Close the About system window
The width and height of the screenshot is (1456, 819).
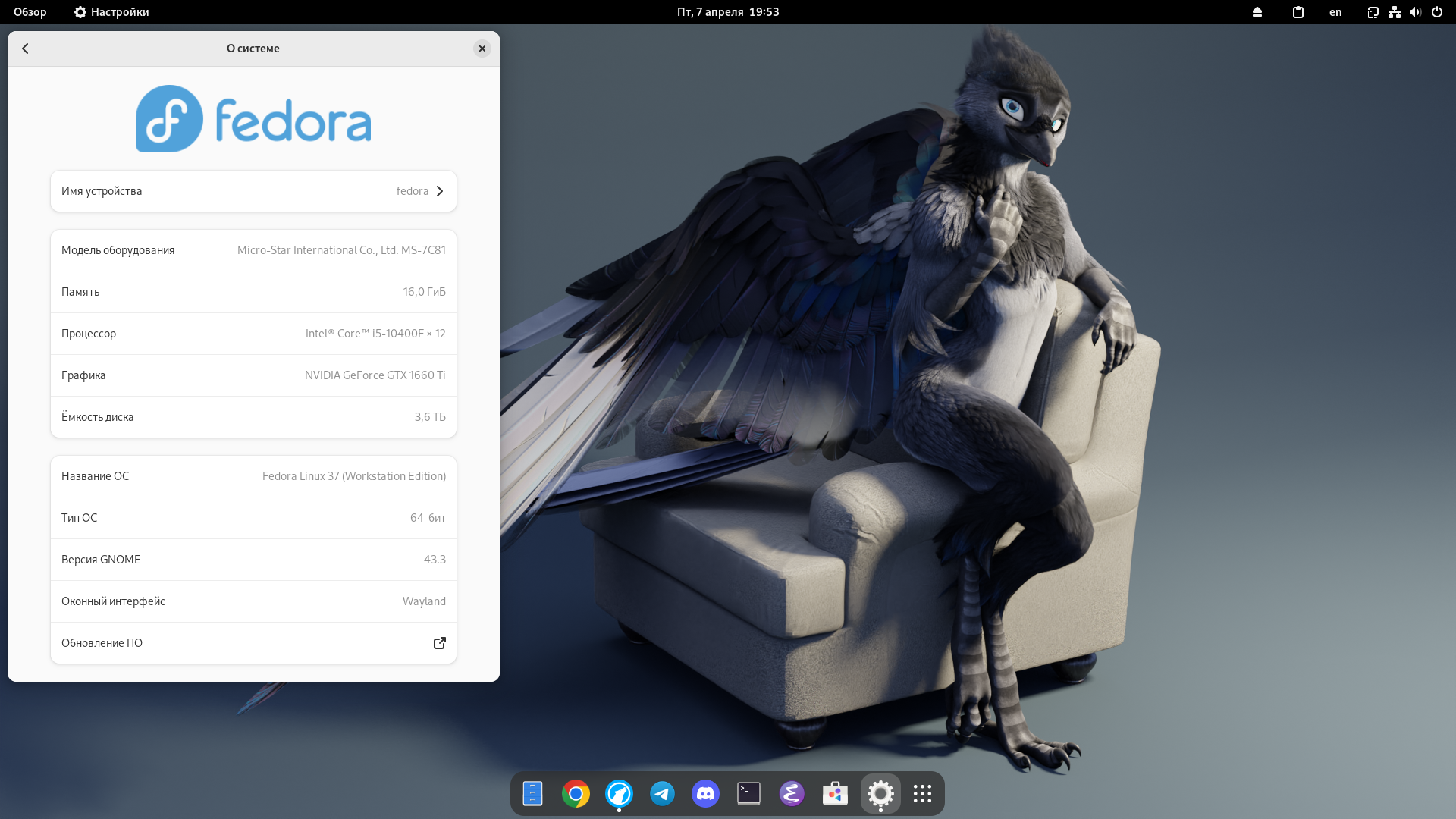pyautogui.click(x=482, y=49)
